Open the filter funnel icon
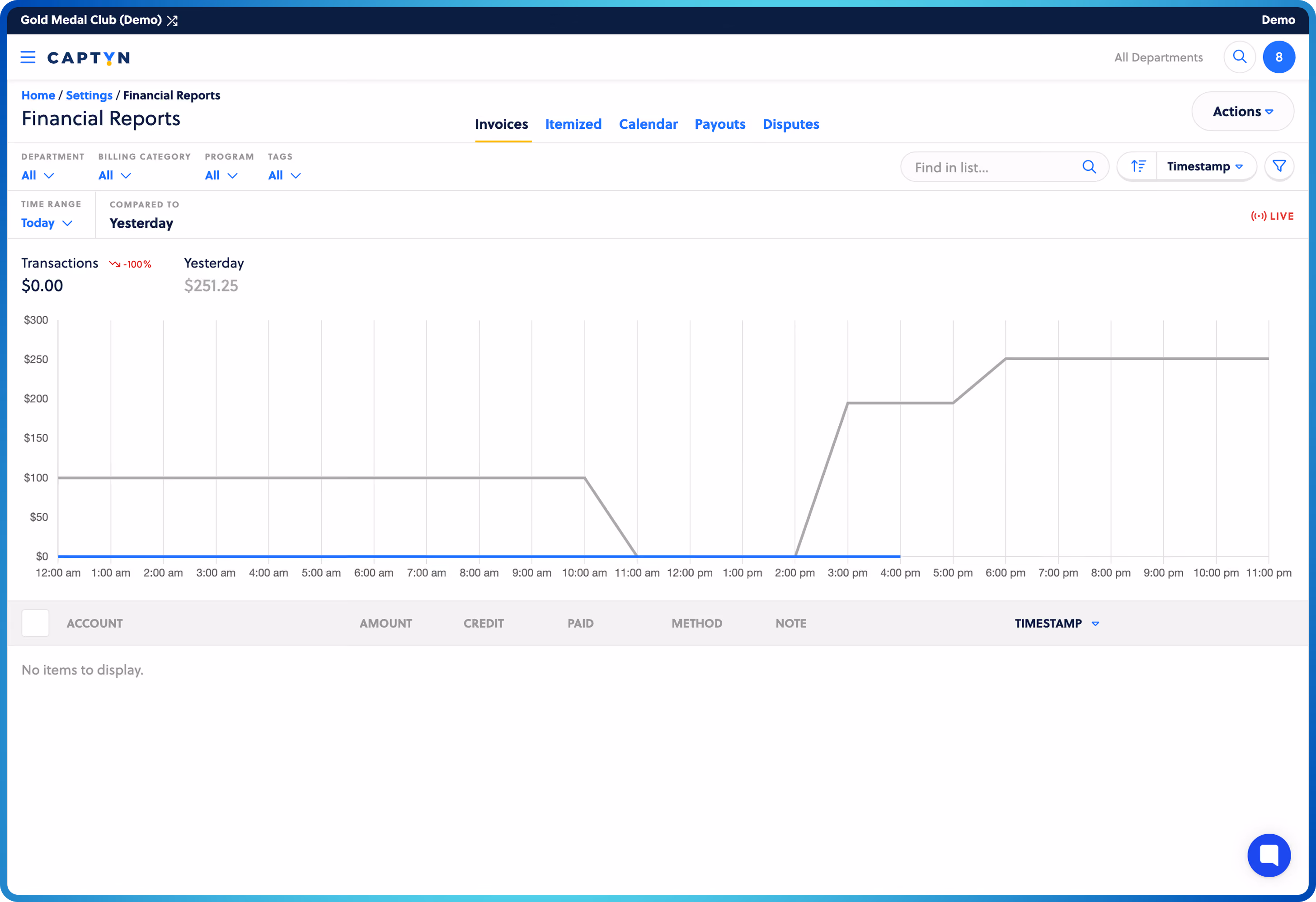 pyautogui.click(x=1278, y=166)
